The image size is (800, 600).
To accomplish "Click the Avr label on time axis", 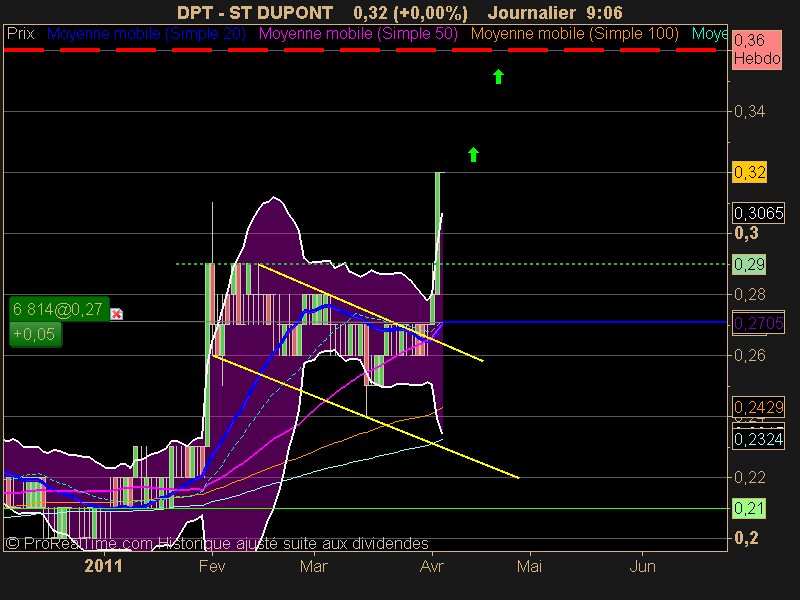I will pyautogui.click(x=432, y=566).
